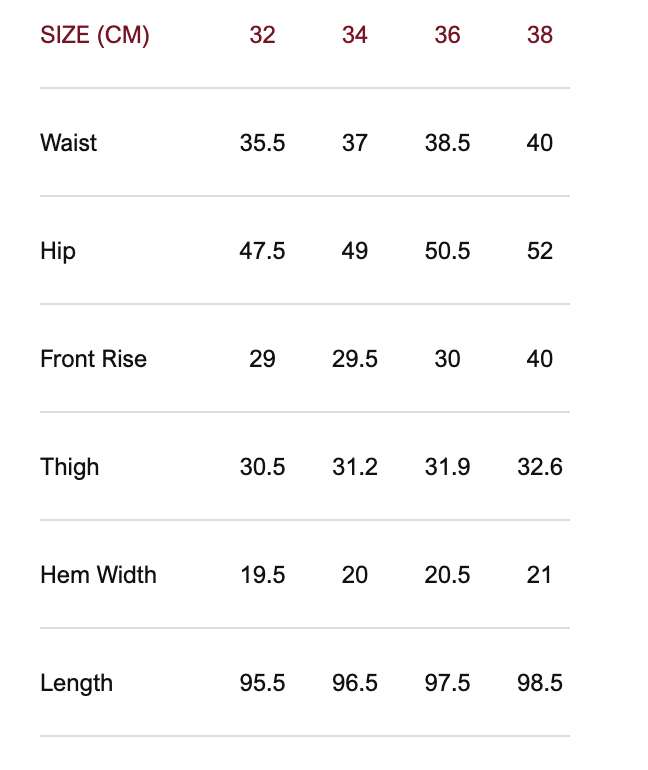Select size 34 column header
Viewport: 648px width, 770px height.
pos(355,35)
